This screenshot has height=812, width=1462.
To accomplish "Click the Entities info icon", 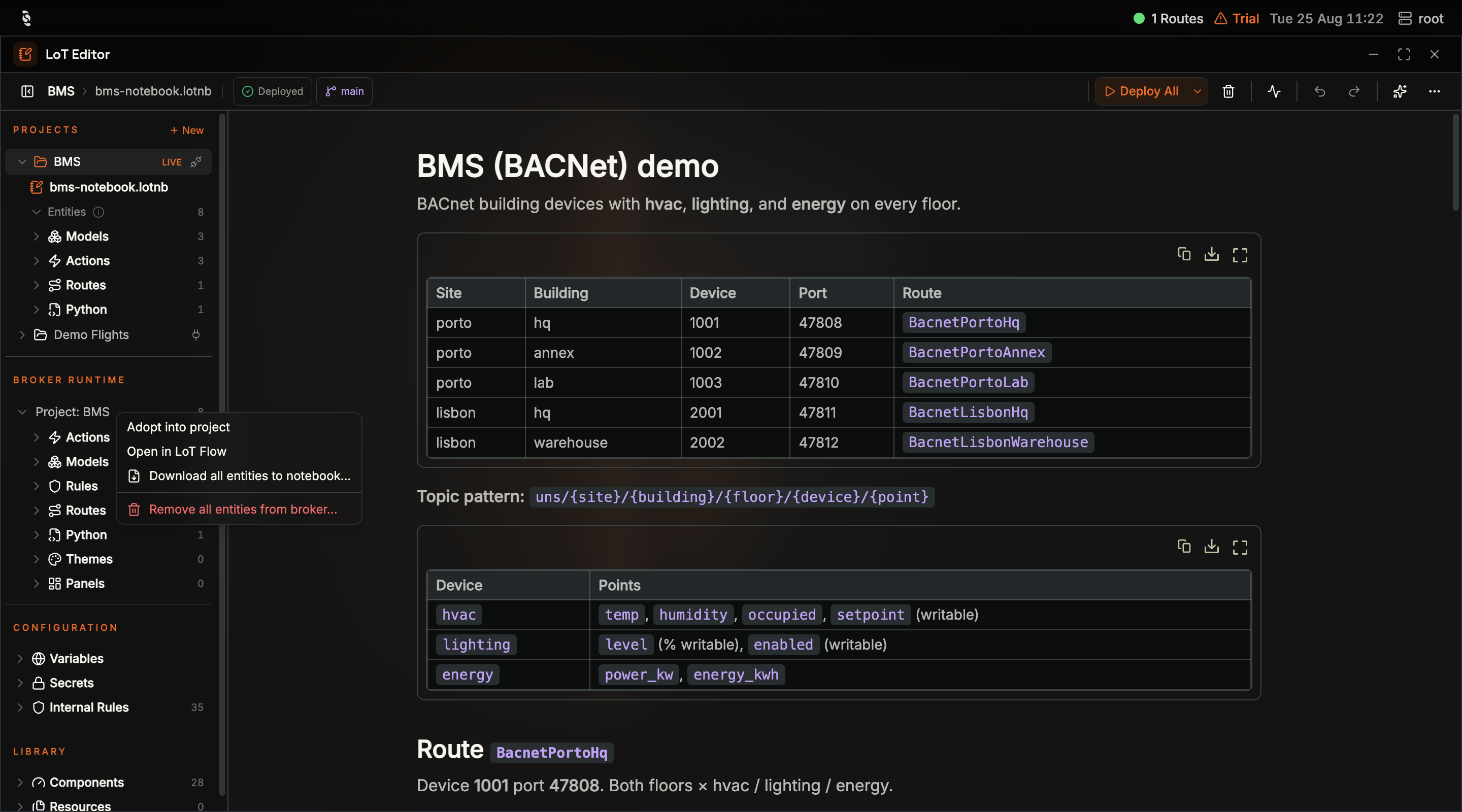I will coord(98,212).
